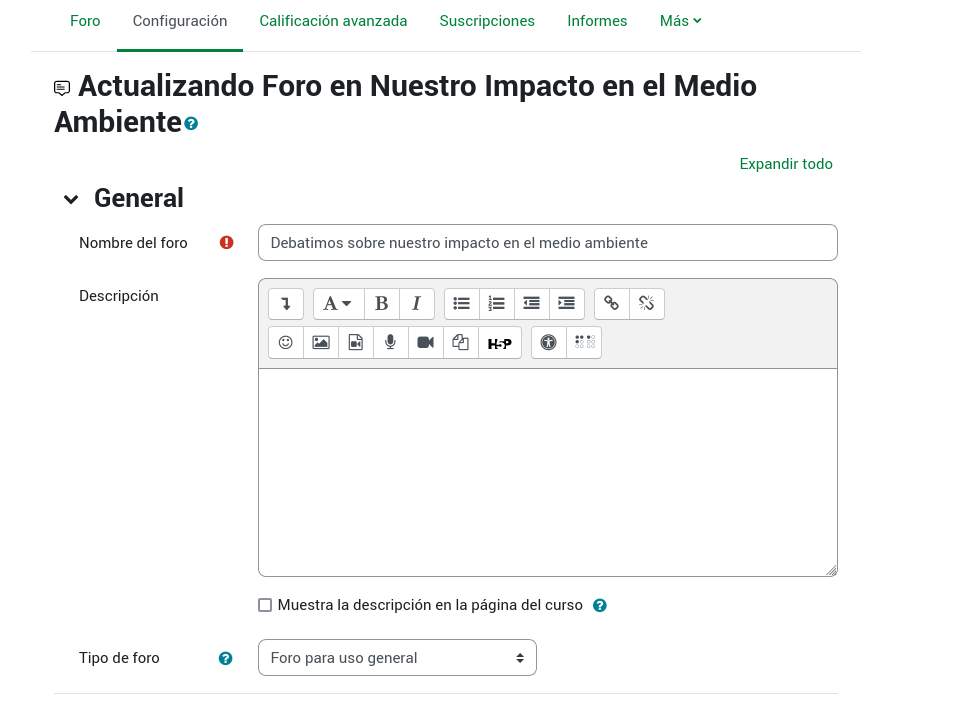Viewport: 966px width, 701px height.
Task: Click the required field icon for Nombre del foro
Action: tap(227, 243)
